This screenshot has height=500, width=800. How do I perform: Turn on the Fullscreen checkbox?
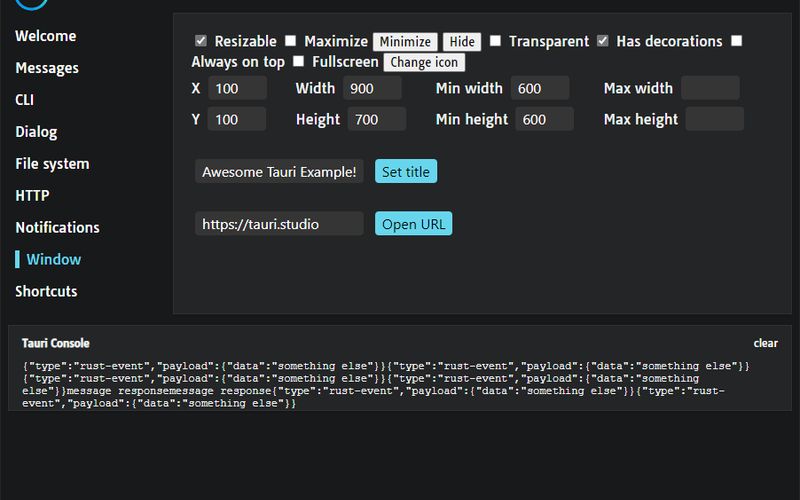pos(298,62)
